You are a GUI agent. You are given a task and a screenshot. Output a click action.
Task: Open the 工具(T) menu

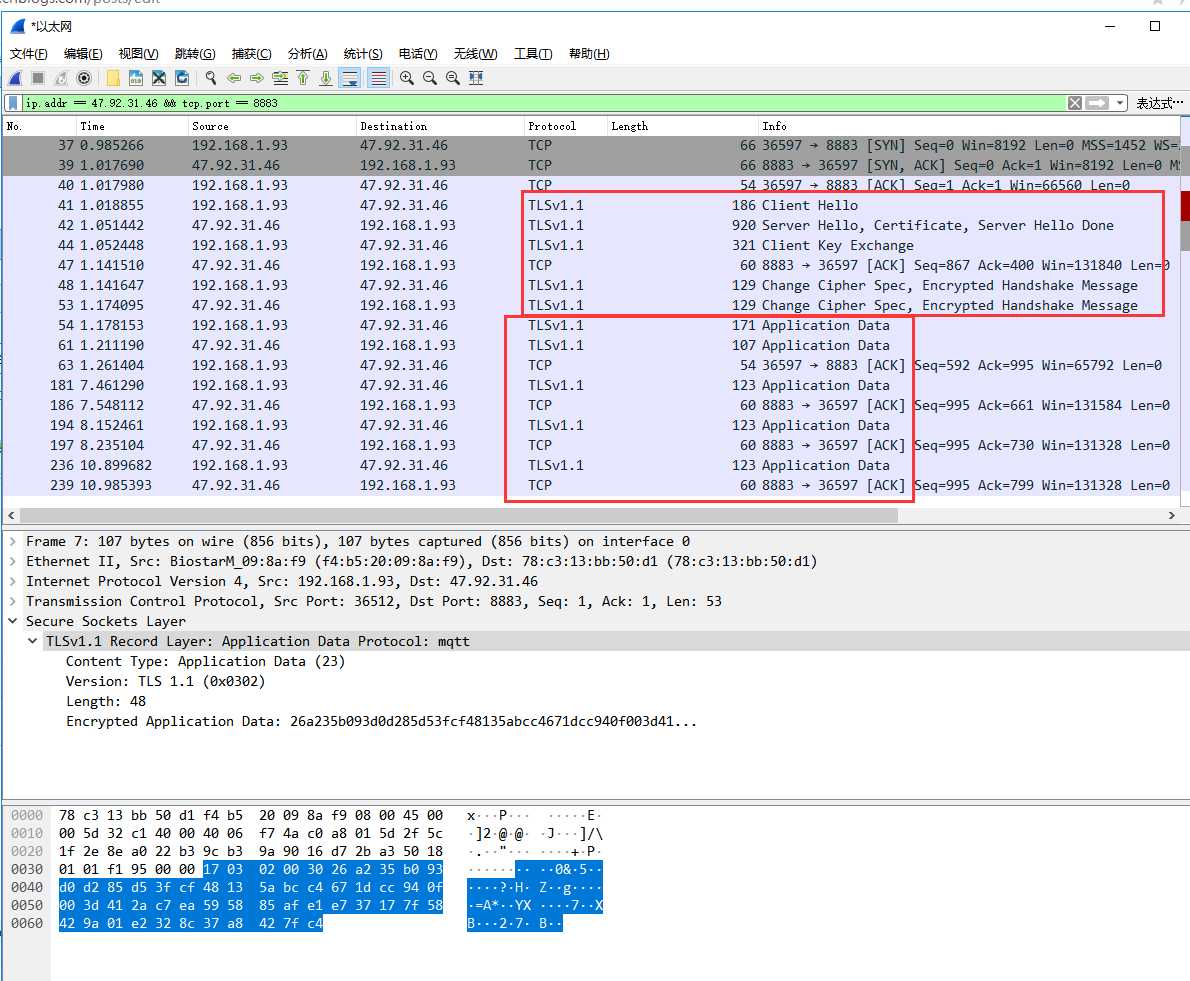pos(533,54)
